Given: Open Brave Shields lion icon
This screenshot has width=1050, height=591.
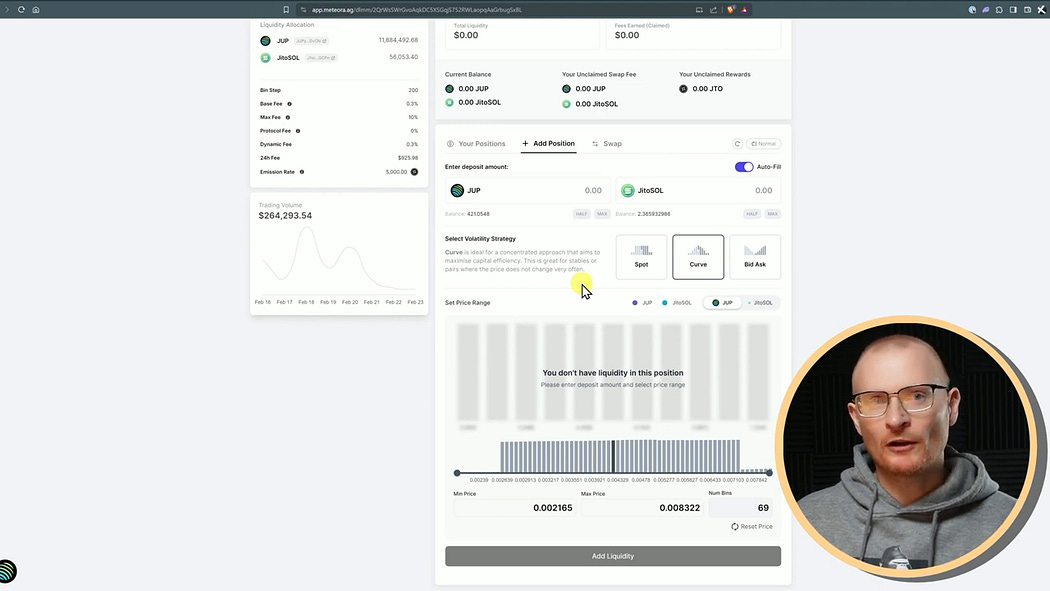Looking at the screenshot, I should 731,9.
